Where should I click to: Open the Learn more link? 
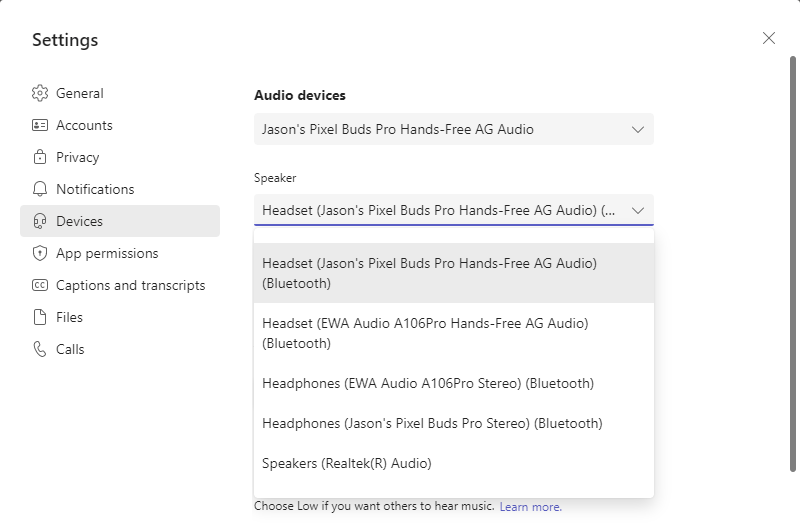(530, 507)
